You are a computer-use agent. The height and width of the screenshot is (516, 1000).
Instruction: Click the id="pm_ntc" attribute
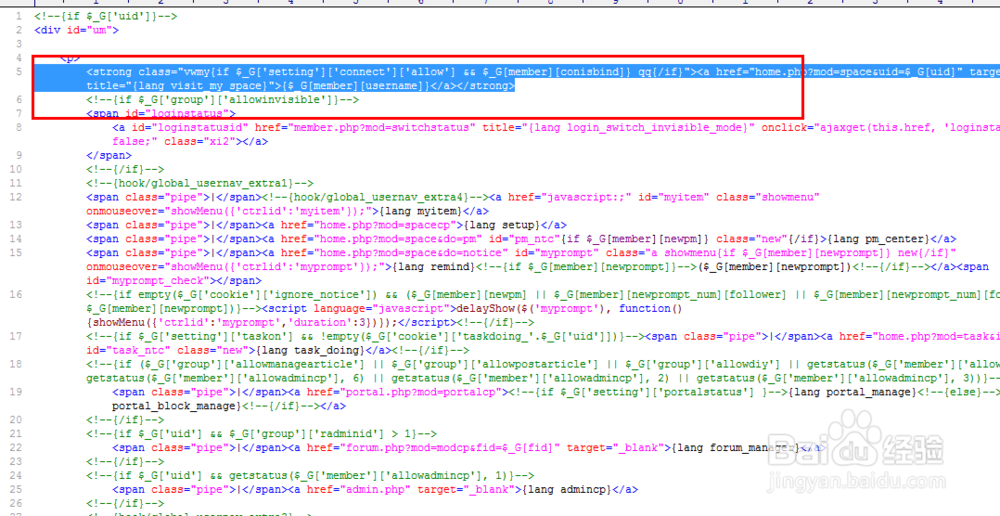(524, 239)
